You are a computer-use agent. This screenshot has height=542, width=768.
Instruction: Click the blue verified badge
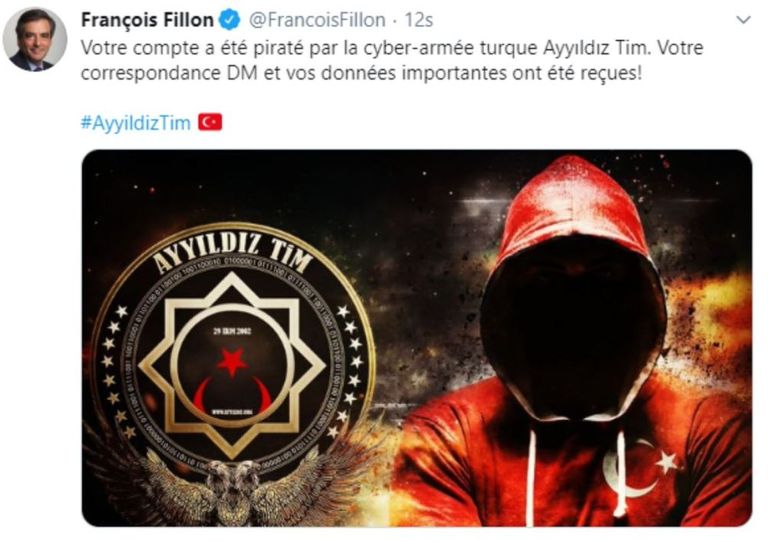231,21
